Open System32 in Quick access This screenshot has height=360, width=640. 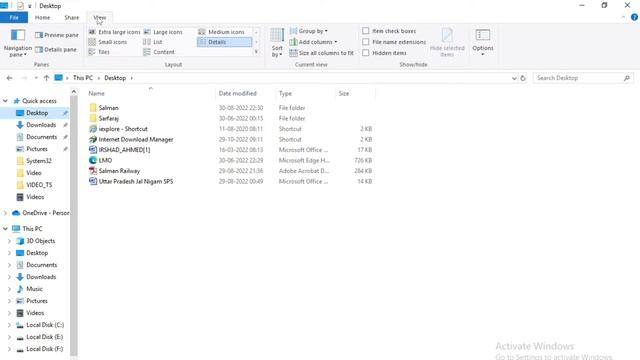[39, 161]
